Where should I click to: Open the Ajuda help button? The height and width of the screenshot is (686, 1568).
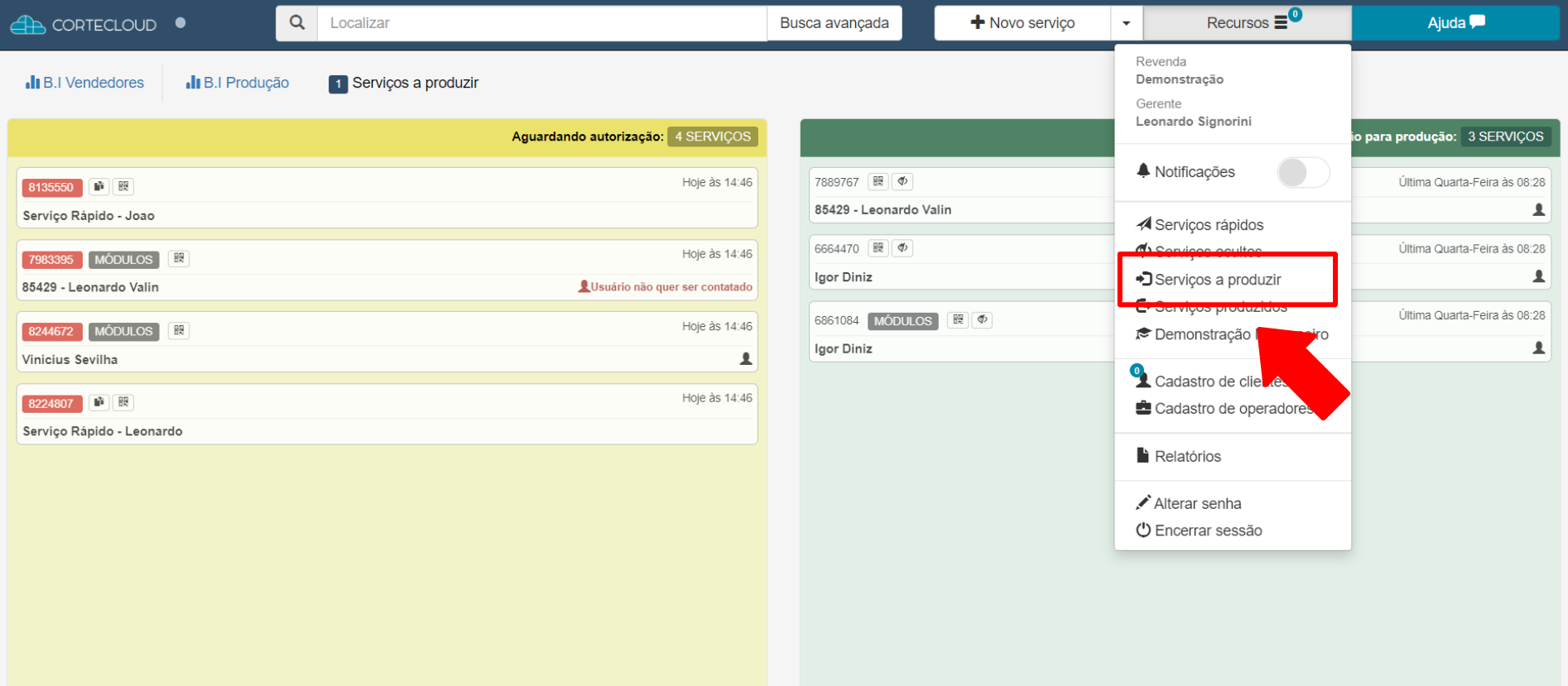(1455, 23)
